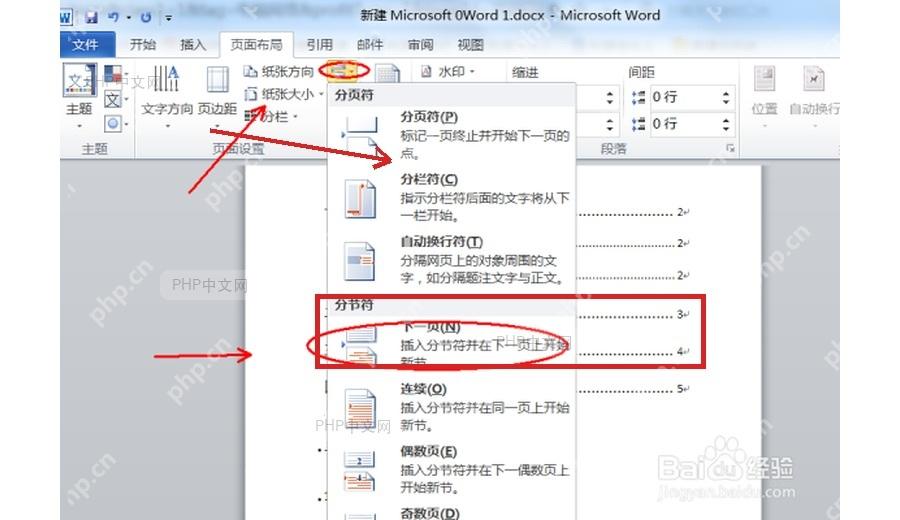The image size is (900, 520).
Task: Expand the 主题 dropdown arrow under themes
Action: pos(79,126)
